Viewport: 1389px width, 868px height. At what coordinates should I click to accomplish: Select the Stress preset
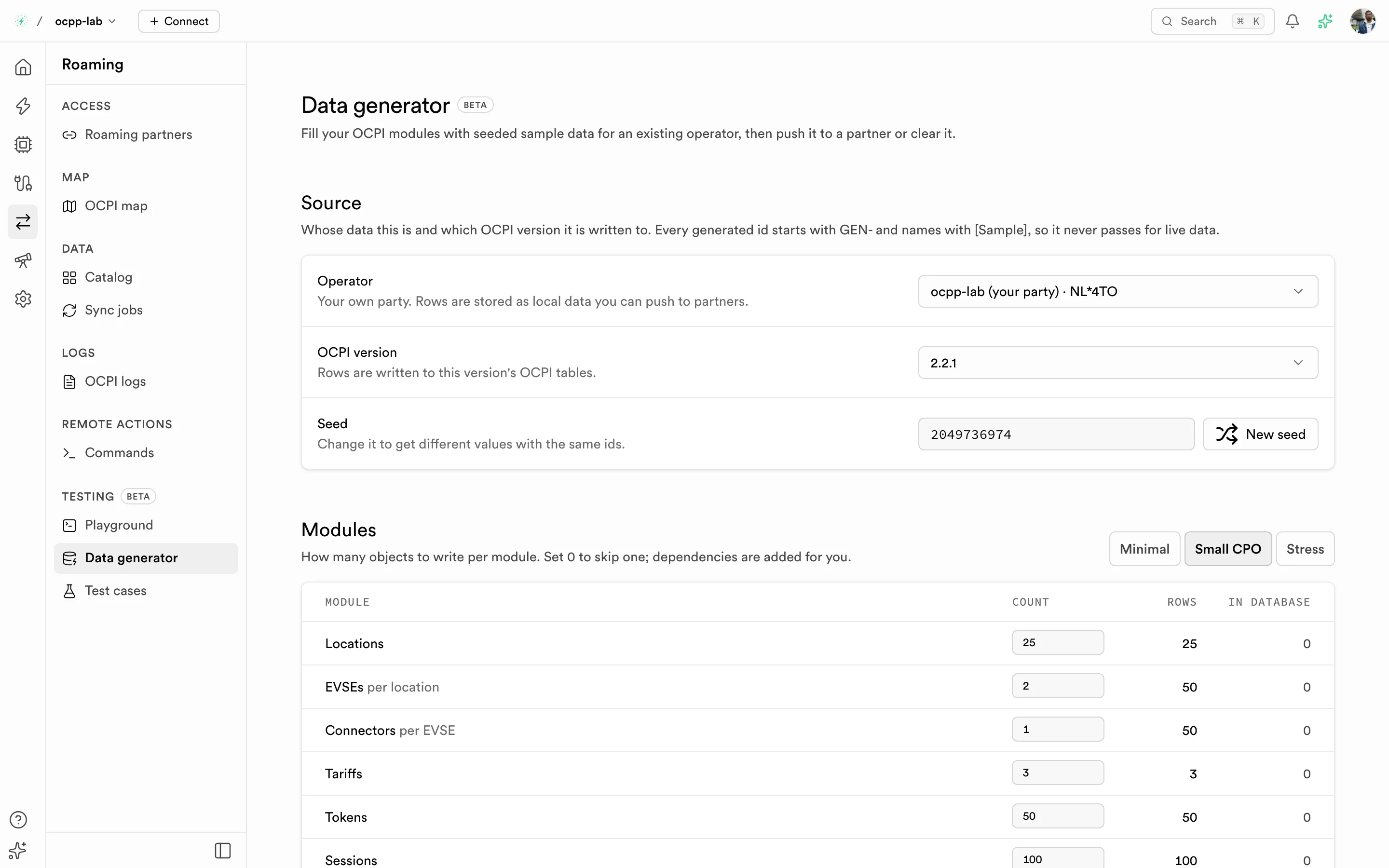(1305, 549)
